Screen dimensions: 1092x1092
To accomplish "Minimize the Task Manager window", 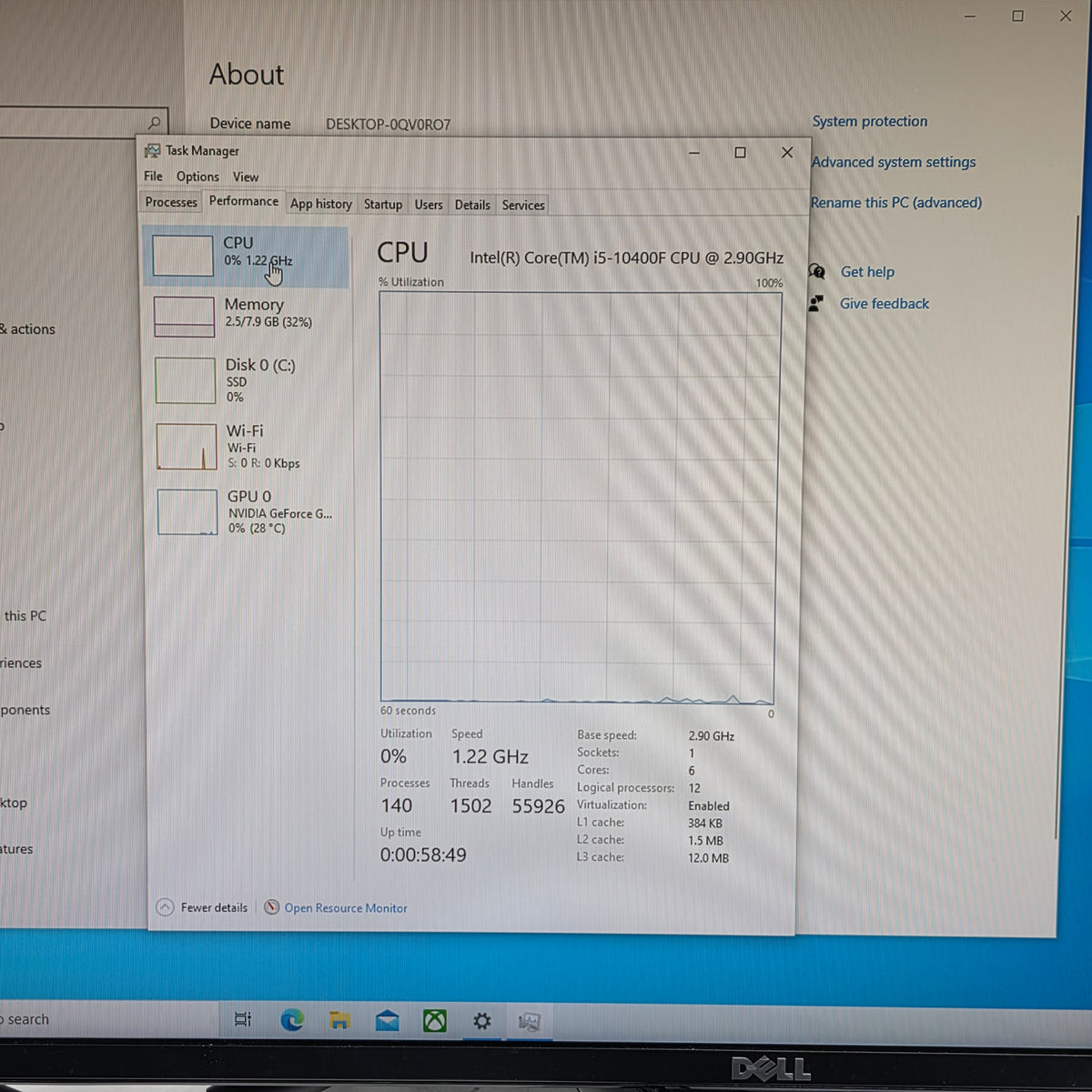I will pyautogui.click(x=694, y=153).
